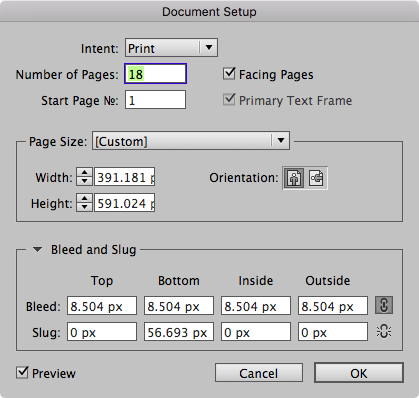Click the Bleed Top field

(x=102, y=306)
